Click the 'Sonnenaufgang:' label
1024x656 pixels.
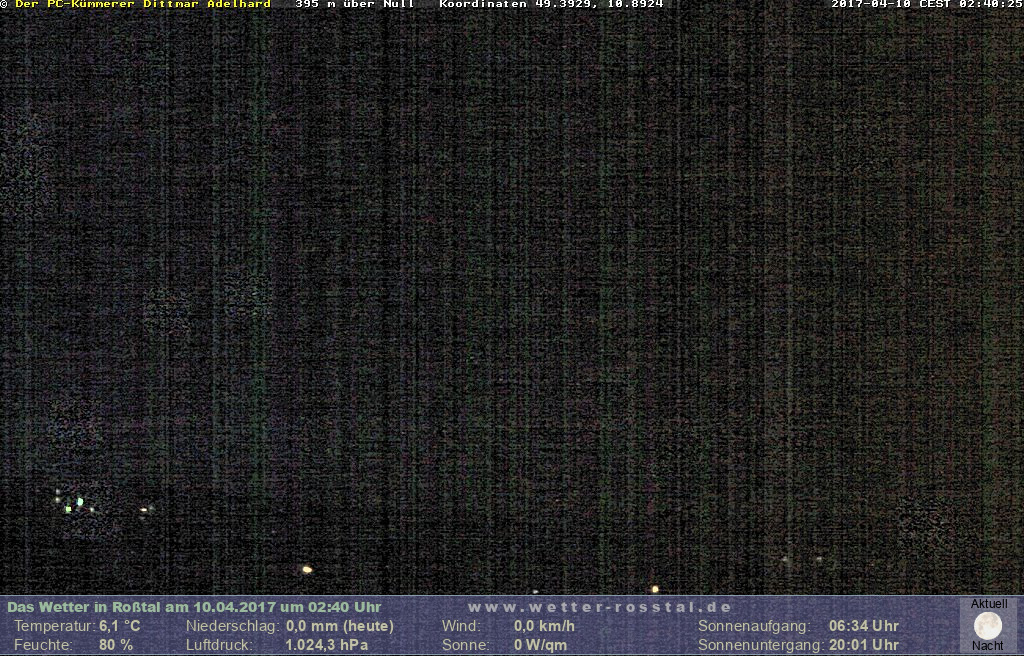coord(754,626)
